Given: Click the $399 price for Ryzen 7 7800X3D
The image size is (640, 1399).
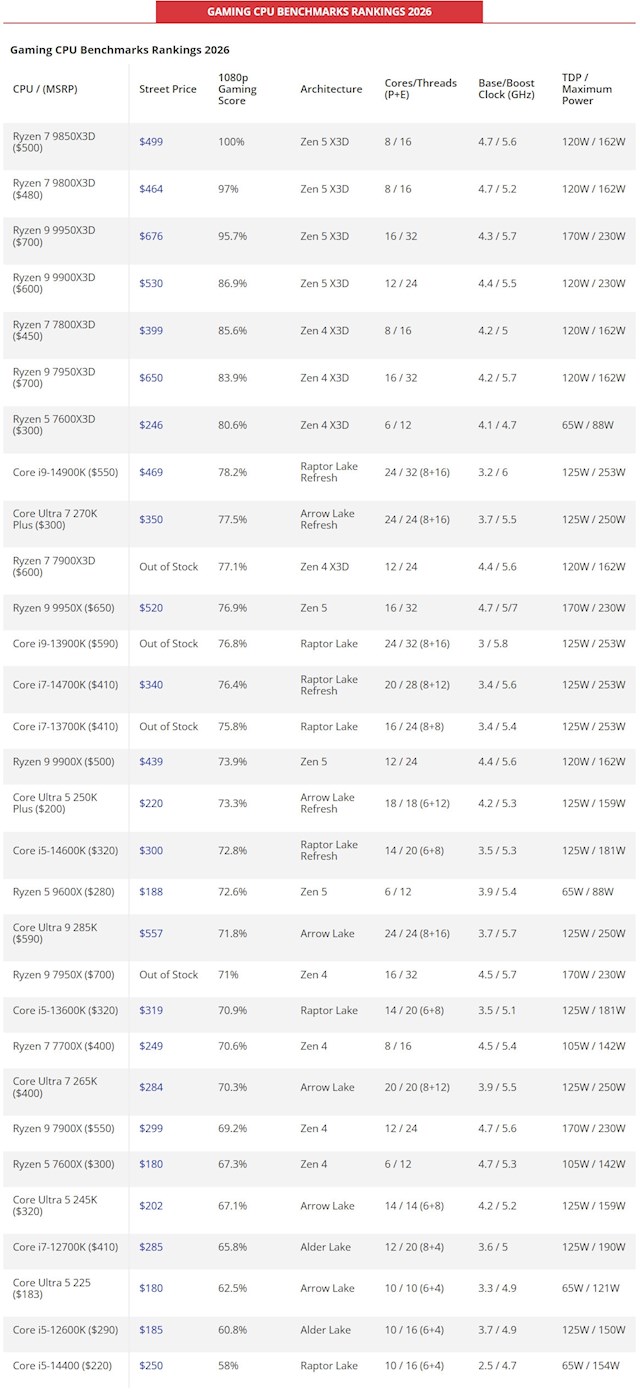Looking at the screenshot, I should point(151,331).
